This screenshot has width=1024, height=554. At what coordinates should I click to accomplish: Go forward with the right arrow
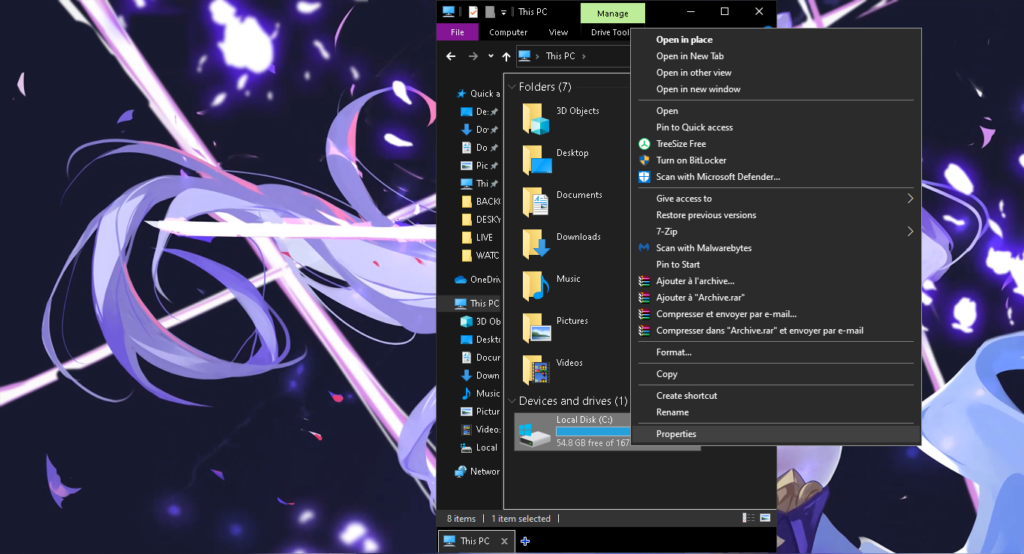473,56
